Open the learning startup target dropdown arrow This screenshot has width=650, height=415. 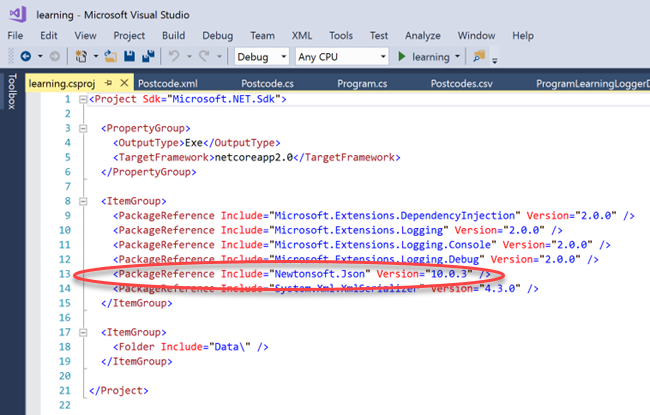[x=458, y=56]
